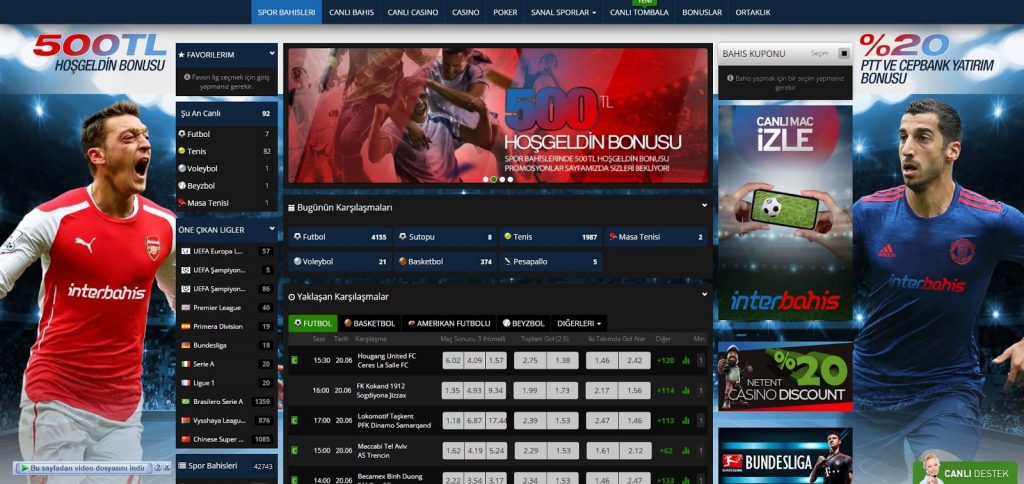
Task: Click the Bundesliga Germany flag icon
Action: pyautogui.click(x=185, y=346)
